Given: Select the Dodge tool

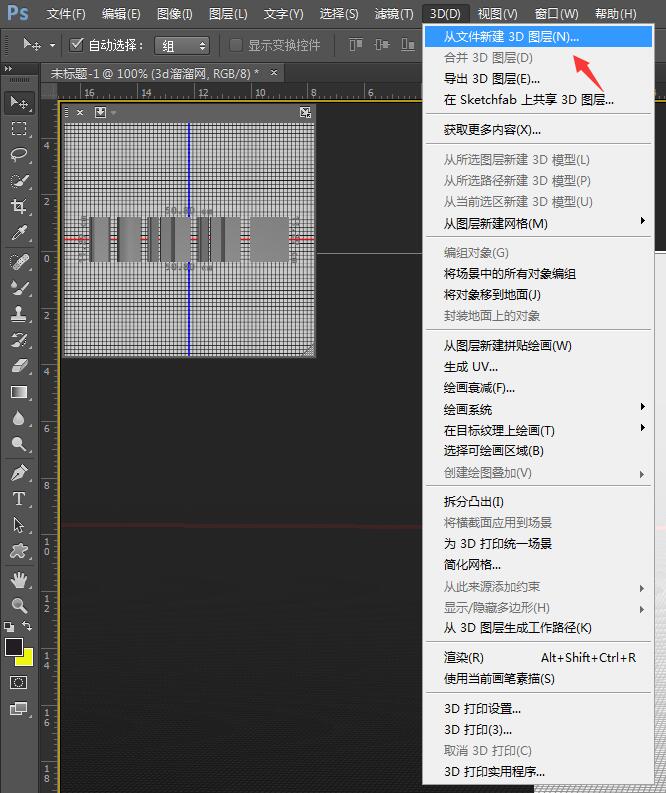Looking at the screenshot, I should 19,444.
